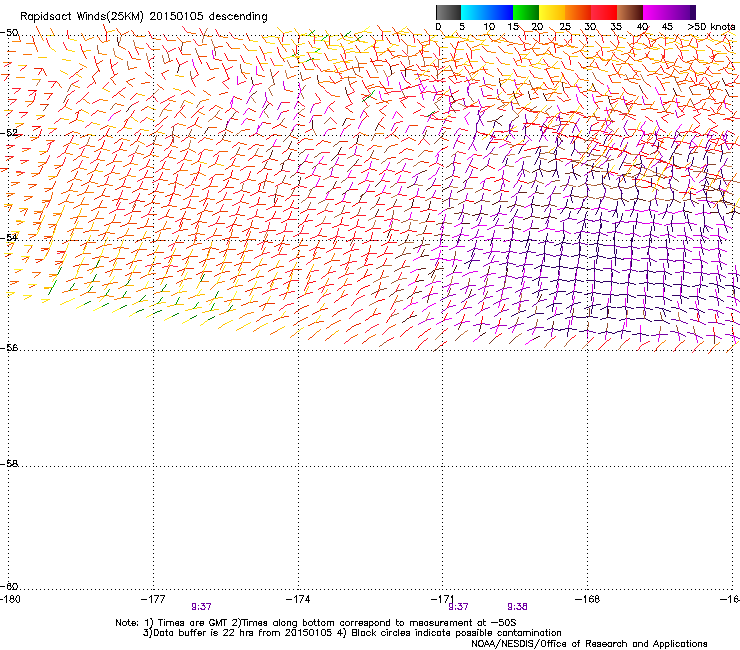
Task: Select the blue 10-15 knots legend swatch
Action: (500, 12)
